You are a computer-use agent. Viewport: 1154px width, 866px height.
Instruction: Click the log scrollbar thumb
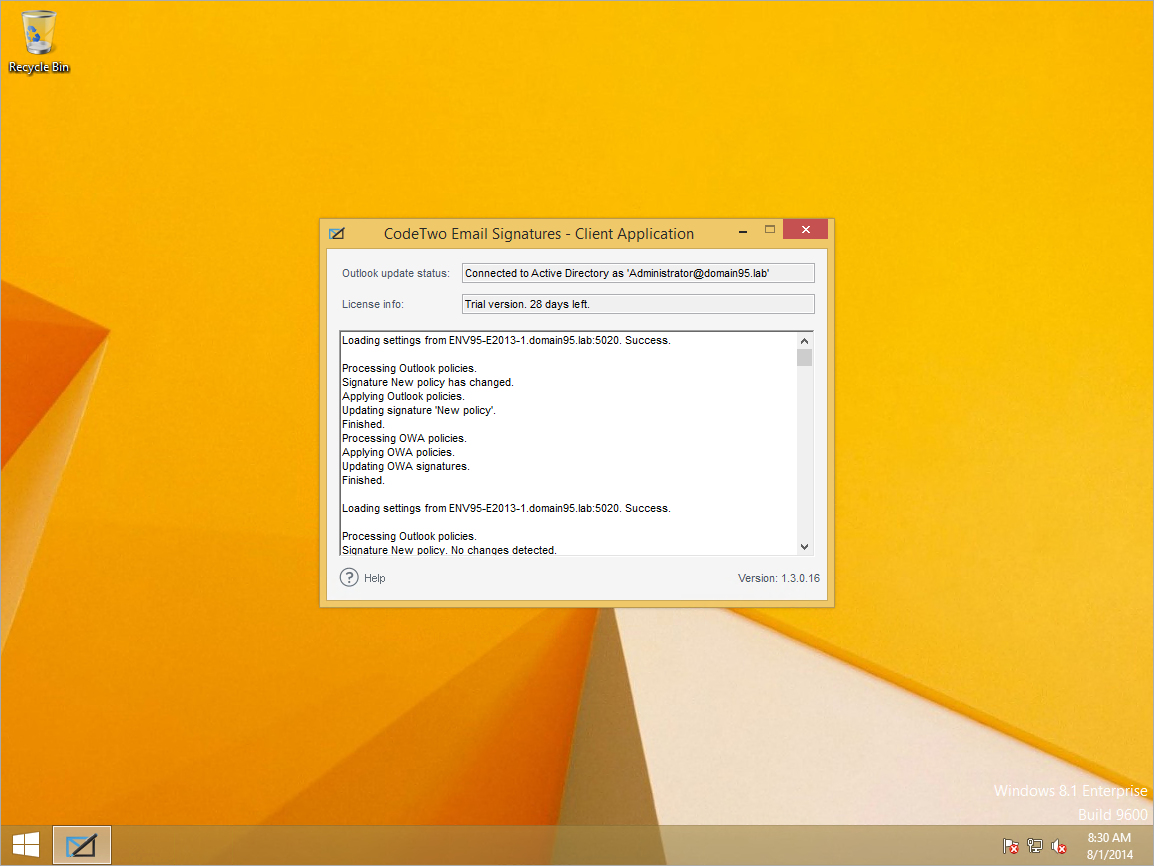pyautogui.click(x=804, y=358)
